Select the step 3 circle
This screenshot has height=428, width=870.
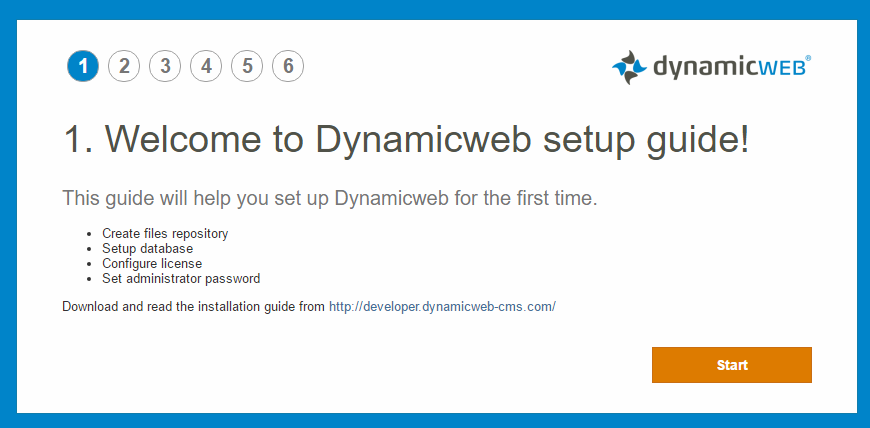[x=165, y=67]
